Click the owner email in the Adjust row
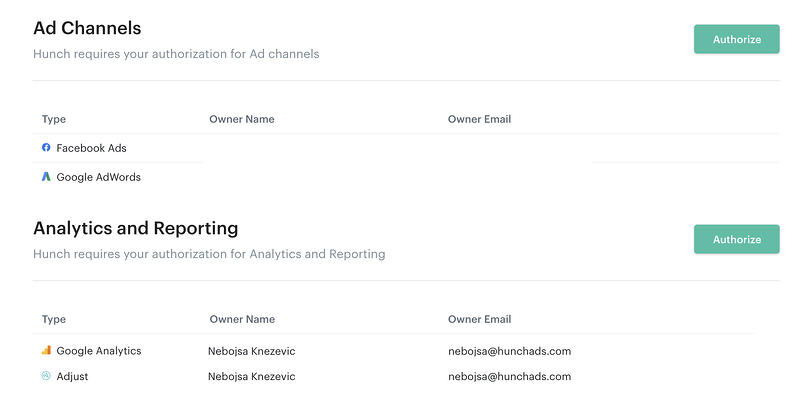The width and height of the screenshot is (799, 418). (509, 376)
